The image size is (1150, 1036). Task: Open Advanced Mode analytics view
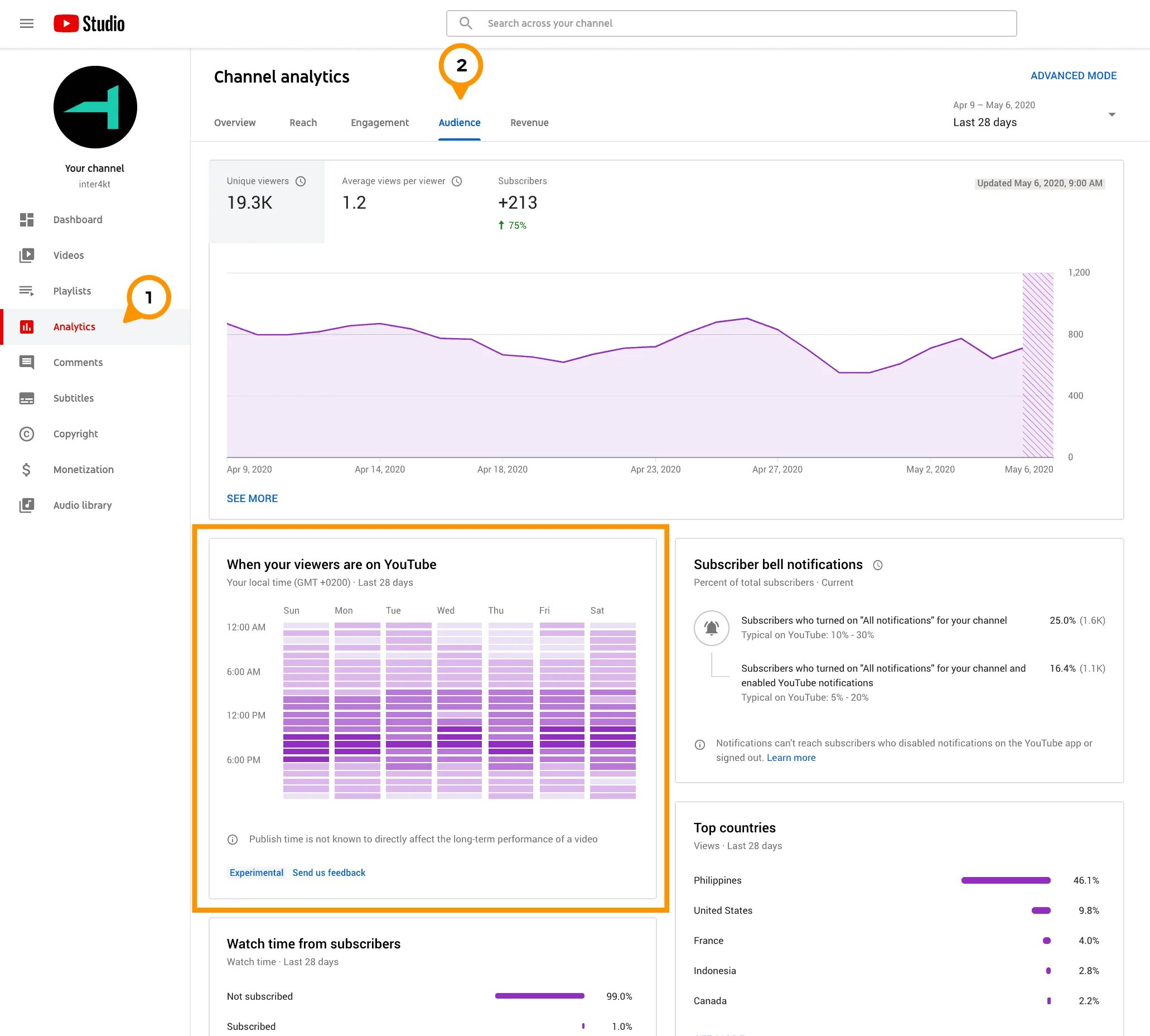[1072, 74]
